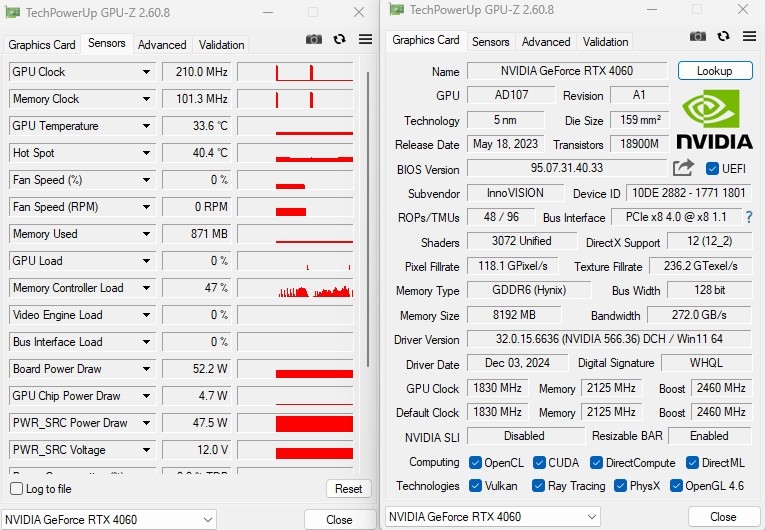Open the GPU Clock sensor dropdown arrow
The width and height of the screenshot is (765, 530).
click(146, 72)
